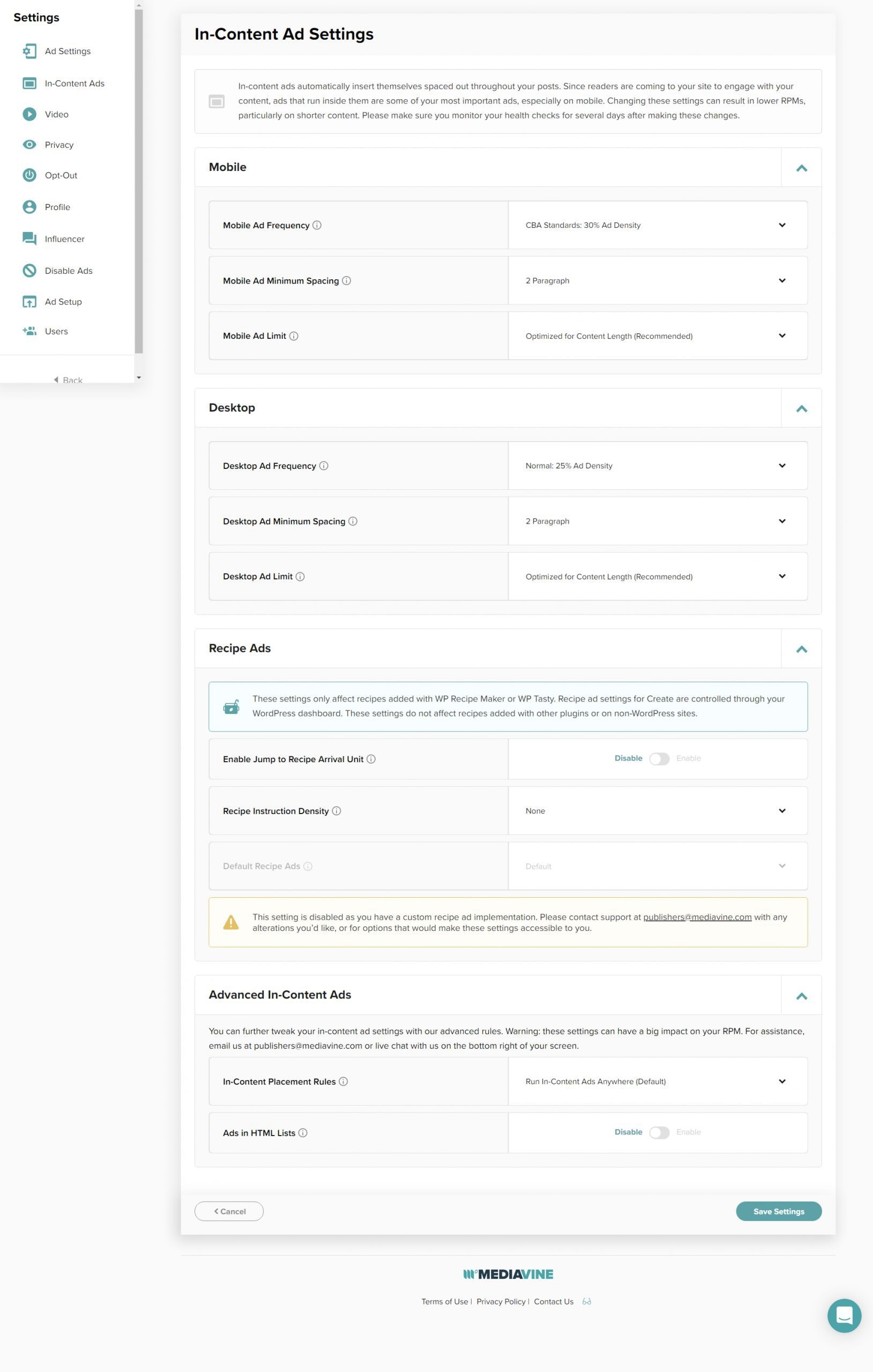Click the Ad Setup upload icon in sidebar
The height and width of the screenshot is (1372, 873).
coord(29,301)
